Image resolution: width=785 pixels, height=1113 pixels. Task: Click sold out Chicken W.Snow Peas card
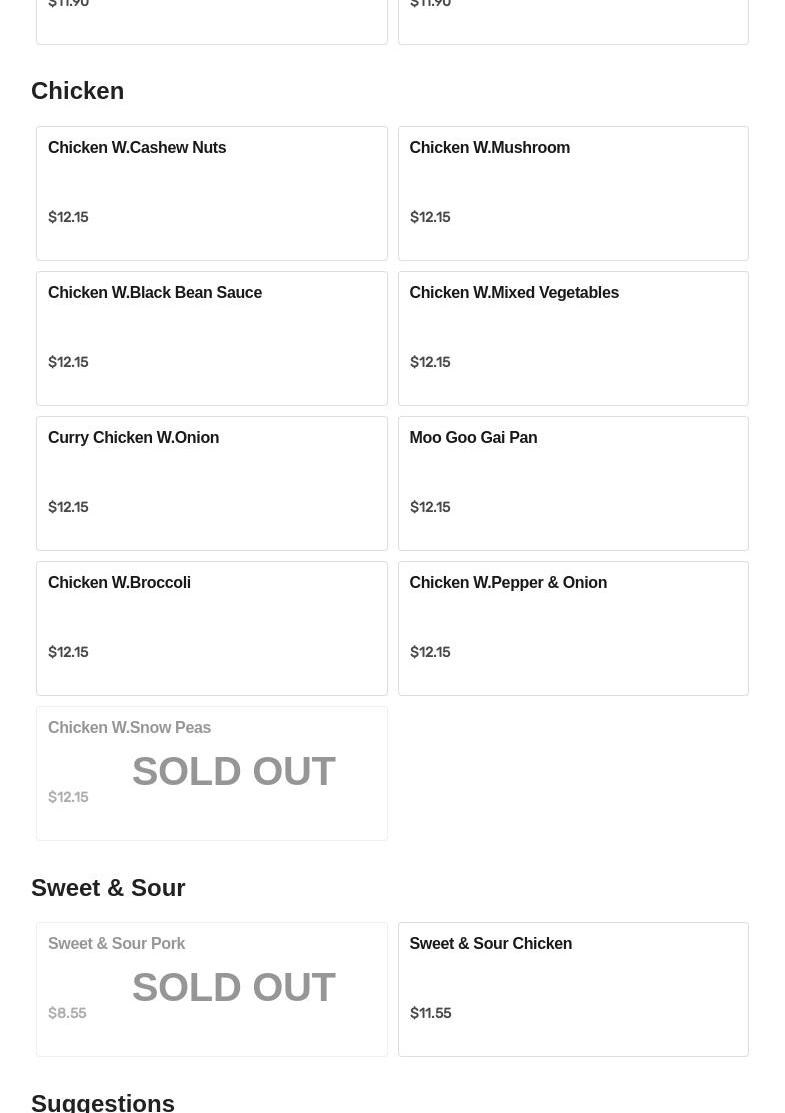tap(212, 774)
